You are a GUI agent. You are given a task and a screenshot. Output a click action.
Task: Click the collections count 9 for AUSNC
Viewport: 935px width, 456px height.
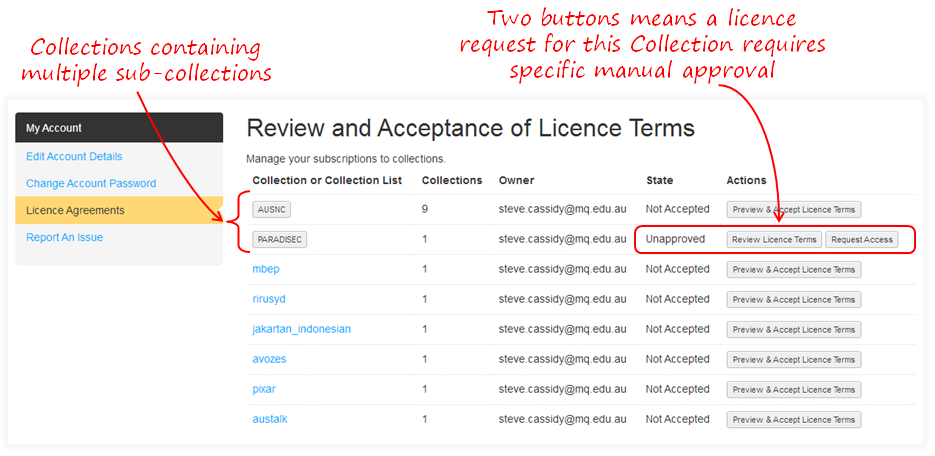point(425,209)
